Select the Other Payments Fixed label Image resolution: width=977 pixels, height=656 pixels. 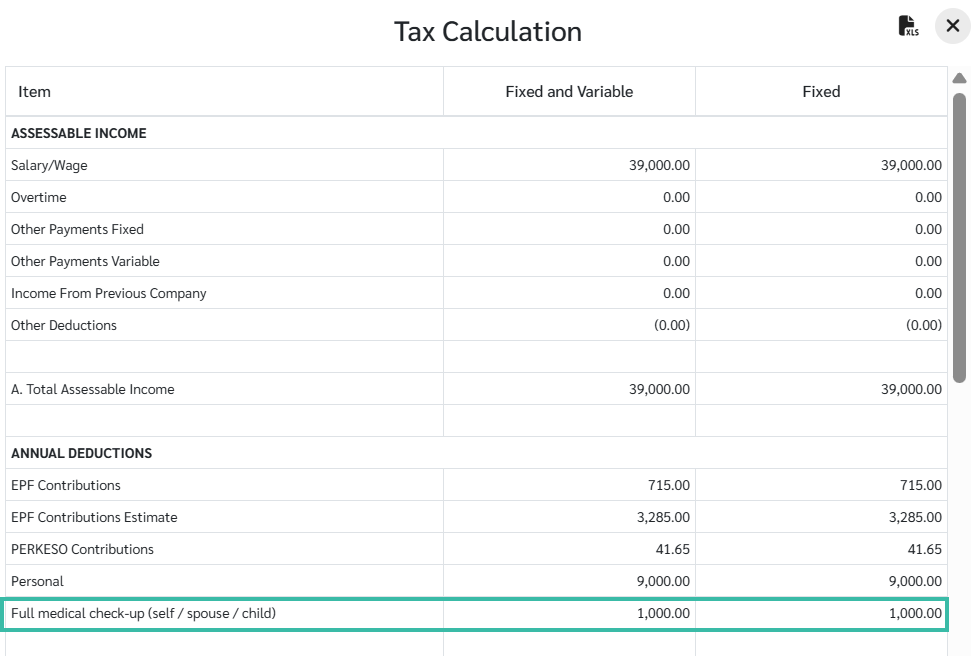click(x=77, y=229)
